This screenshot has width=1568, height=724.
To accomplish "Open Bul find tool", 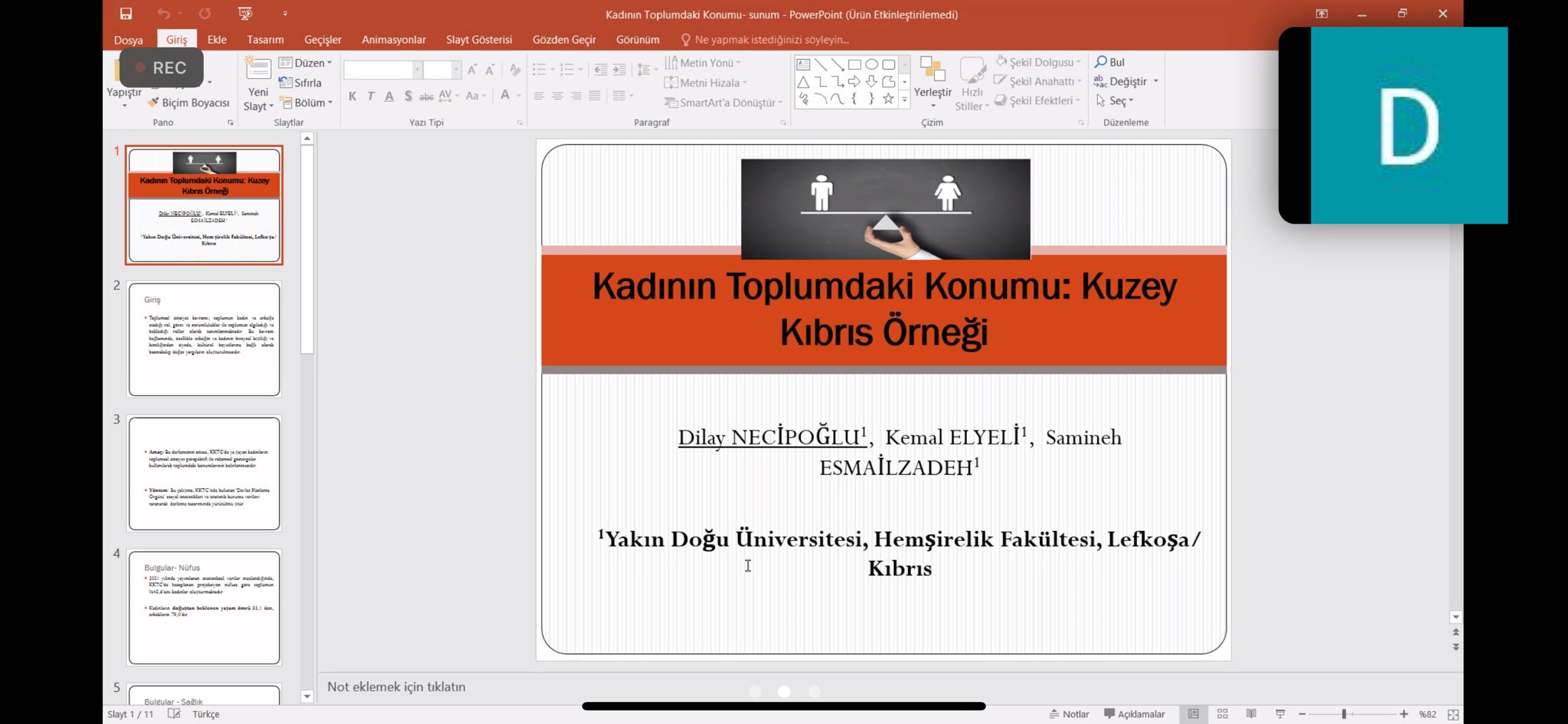I will click(1109, 62).
